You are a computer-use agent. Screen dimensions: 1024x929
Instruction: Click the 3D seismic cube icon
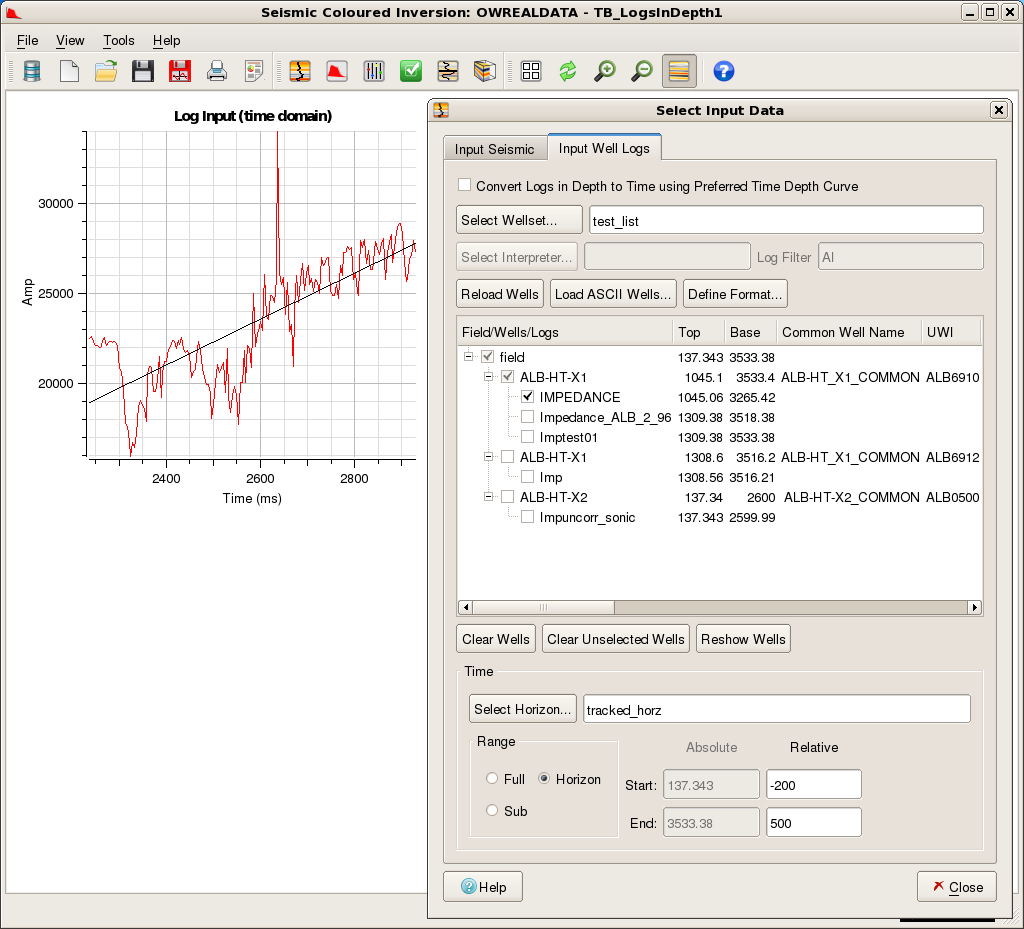(485, 71)
